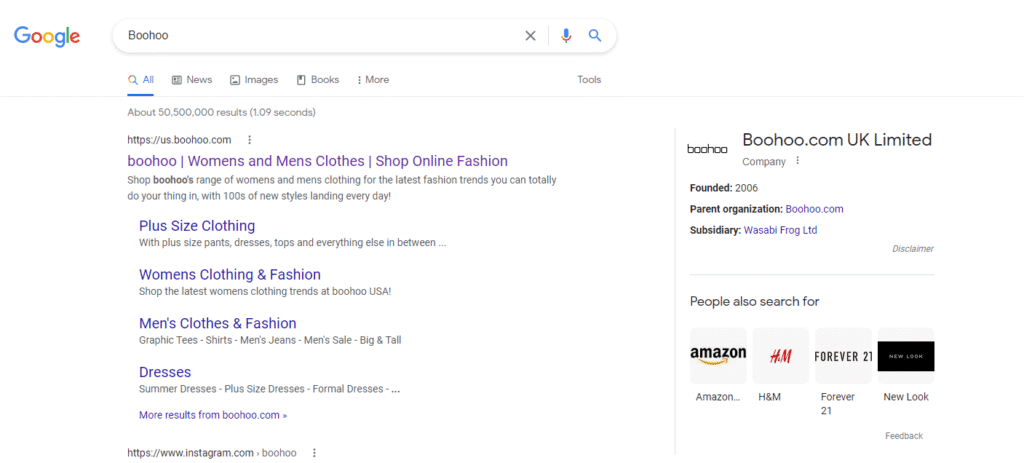Click the magnifying glass search button
This screenshot has height=463, width=1024.
(595, 36)
